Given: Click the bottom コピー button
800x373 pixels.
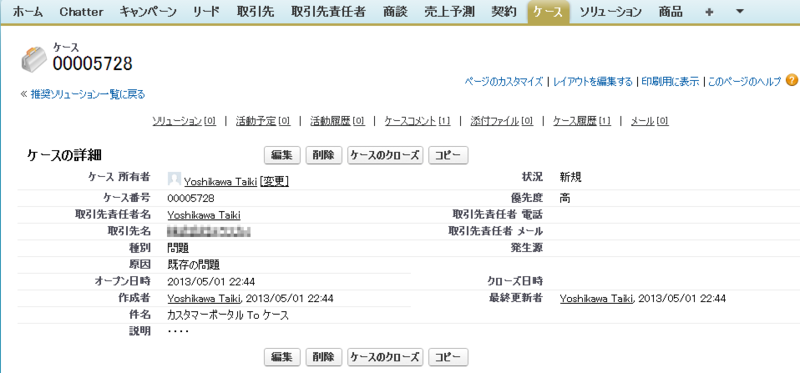Looking at the screenshot, I should click(447, 357).
